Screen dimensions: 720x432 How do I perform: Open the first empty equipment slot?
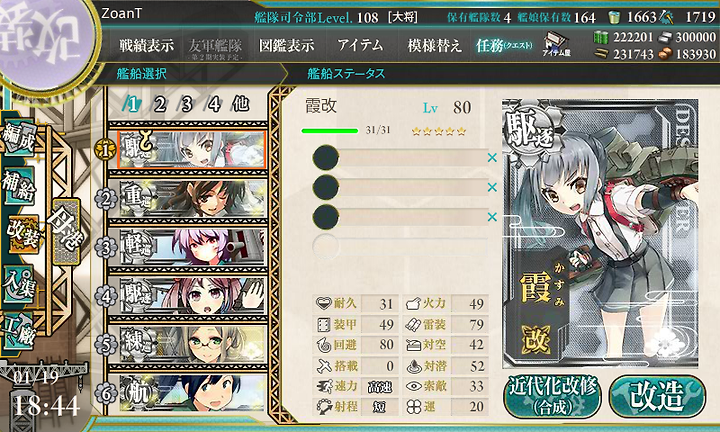coord(399,157)
